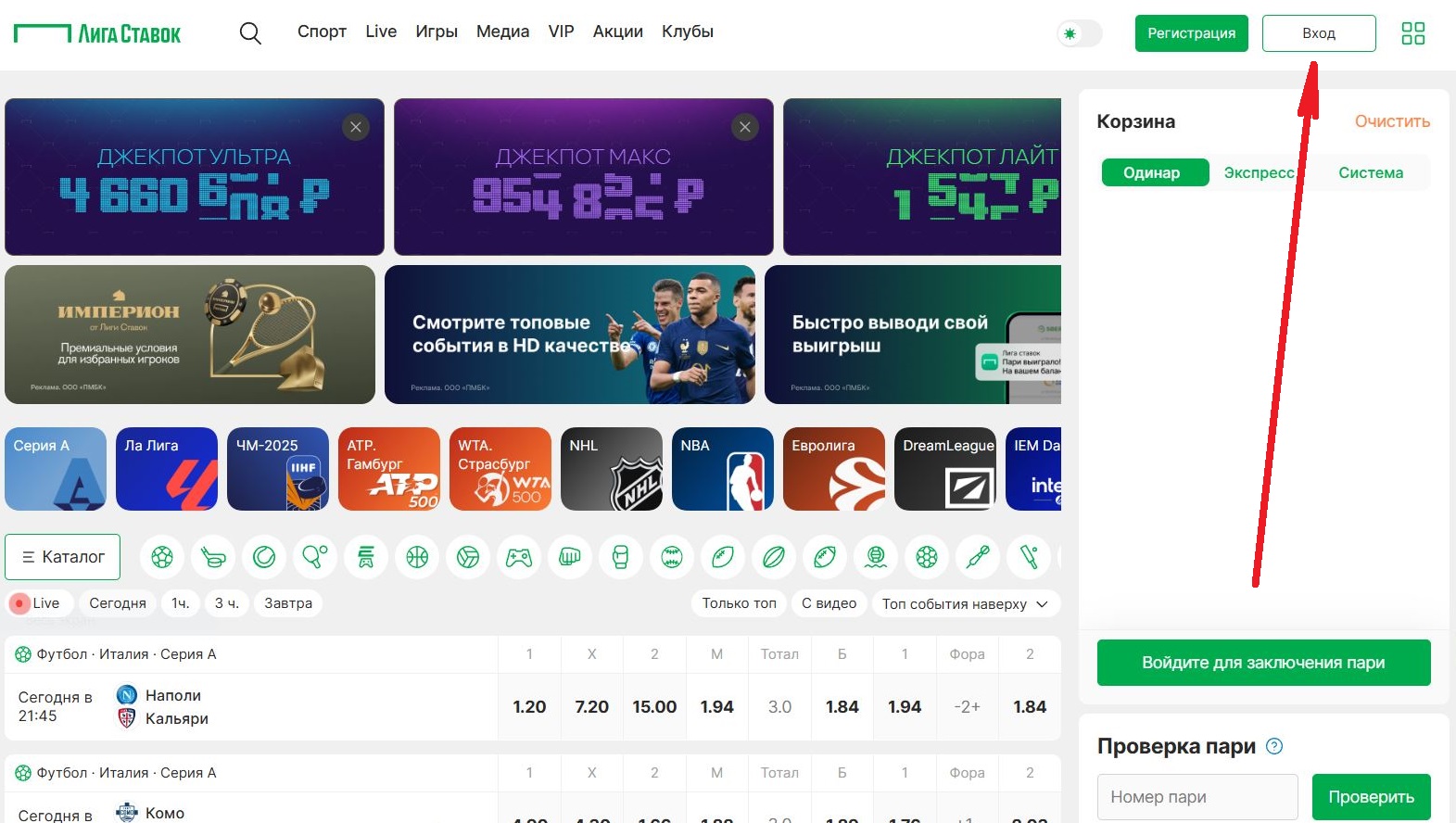Select draw odds 7.20
Screen dimensions: 1456x823
pos(591,706)
